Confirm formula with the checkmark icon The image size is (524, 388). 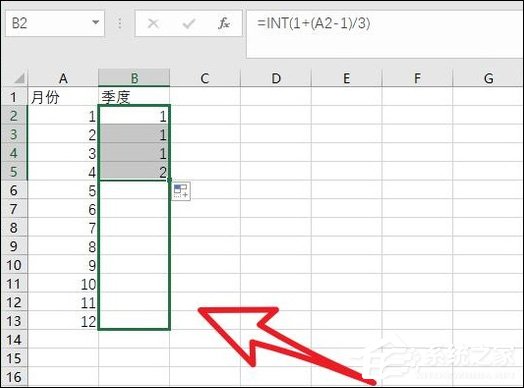(x=189, y=23)
